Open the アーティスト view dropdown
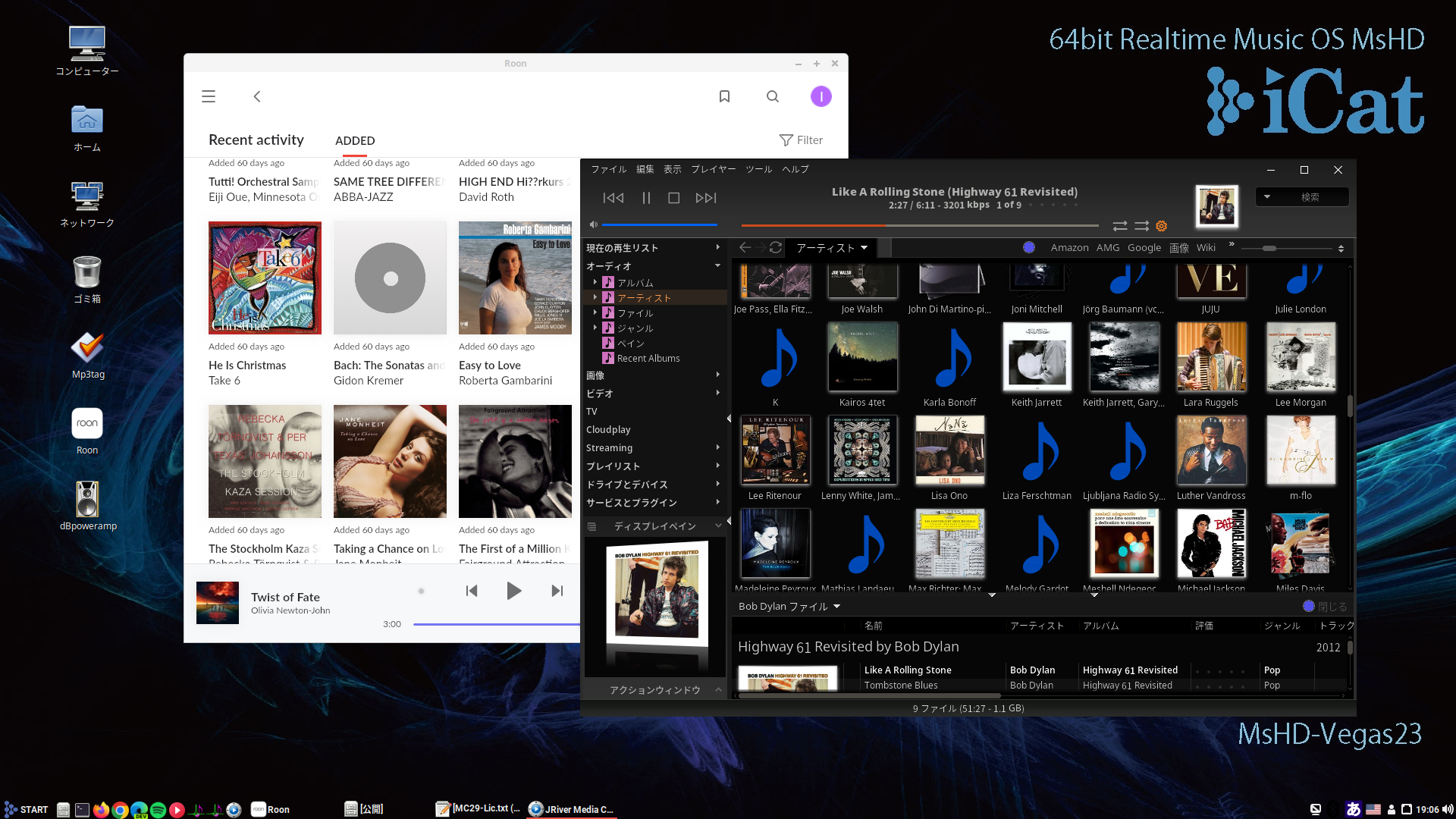The height and width of the screenshot is (819, 1456). (x=831, y=248)
